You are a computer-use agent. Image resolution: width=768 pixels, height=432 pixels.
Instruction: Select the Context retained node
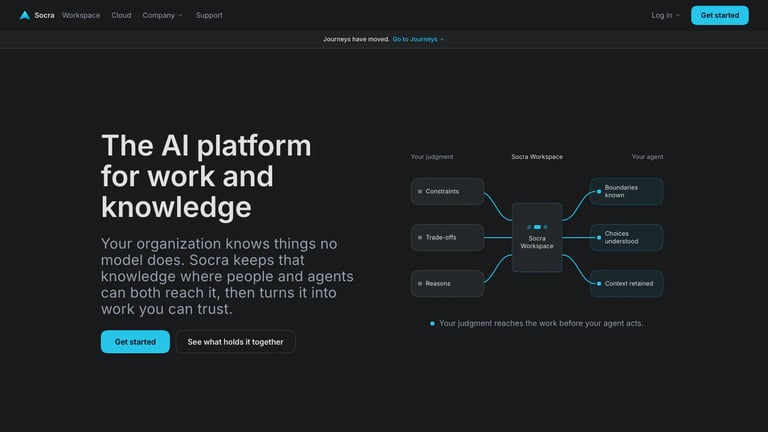click(626, 284)
